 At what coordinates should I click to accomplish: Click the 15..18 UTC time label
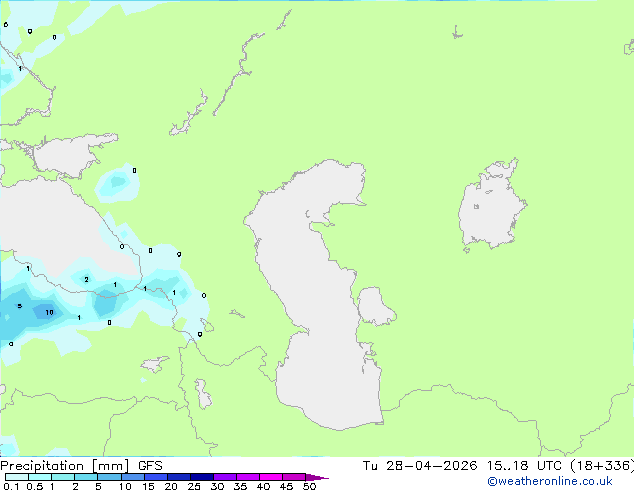524,466
